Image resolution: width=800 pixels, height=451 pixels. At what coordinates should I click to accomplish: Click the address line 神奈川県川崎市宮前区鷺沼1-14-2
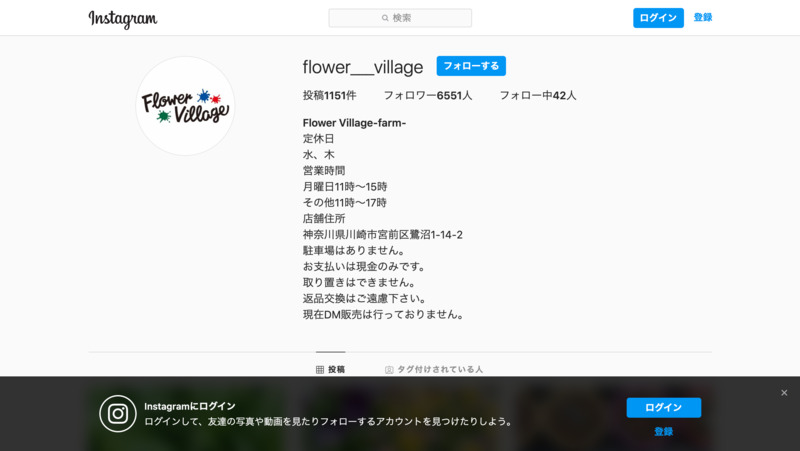coord(383,235)
